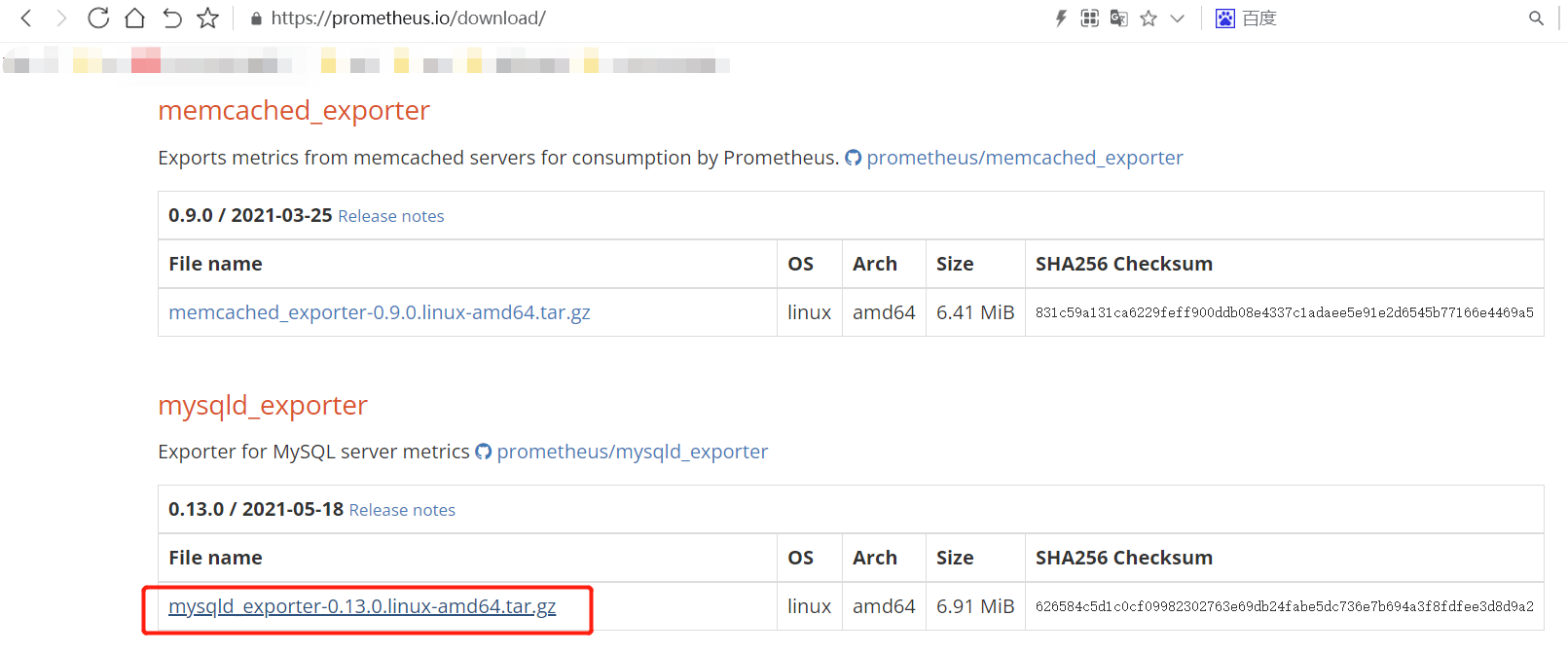Click File name header in mysqld table

click(215, 558)
